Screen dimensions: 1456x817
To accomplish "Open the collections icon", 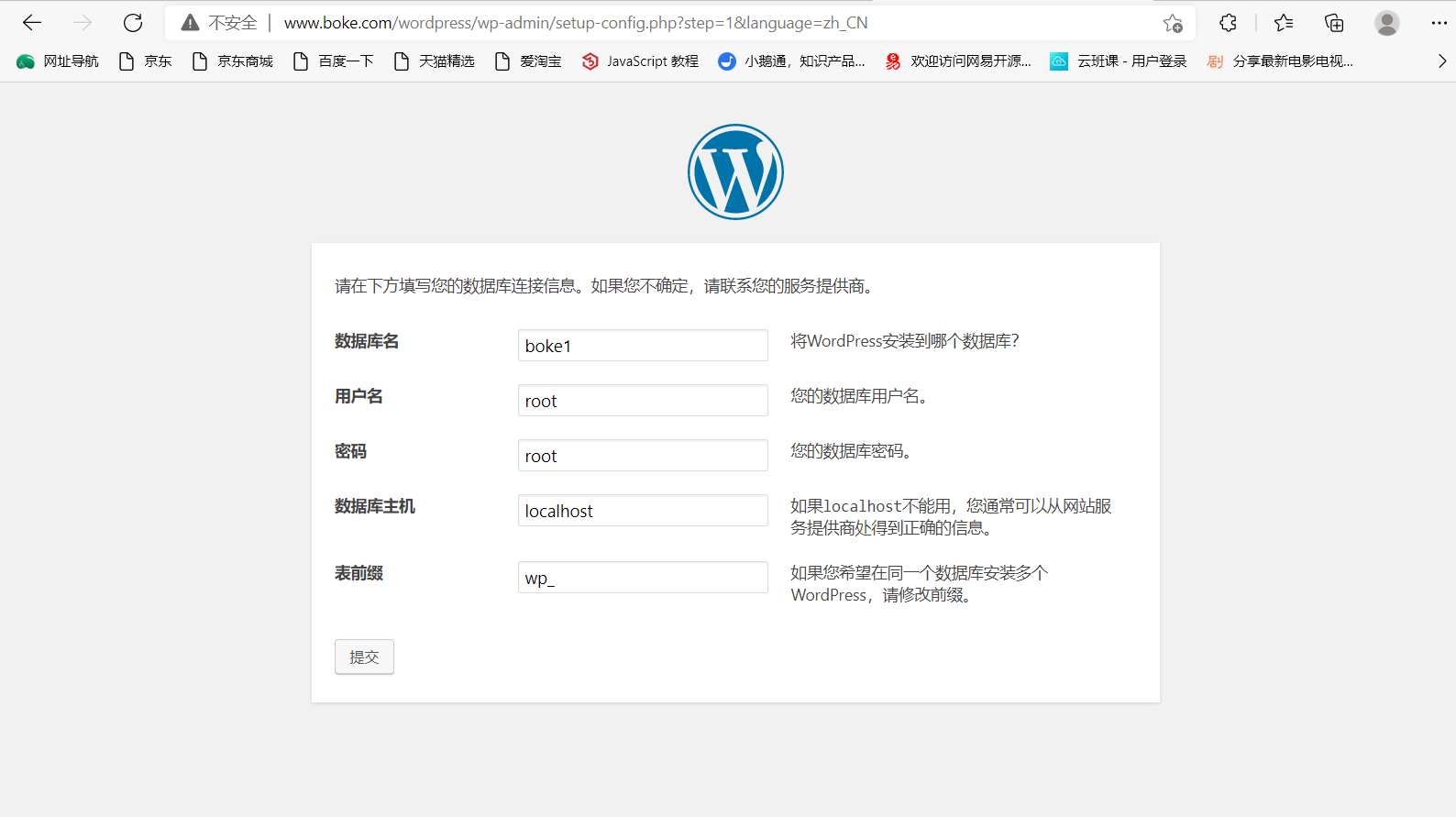I will 1335,23.
